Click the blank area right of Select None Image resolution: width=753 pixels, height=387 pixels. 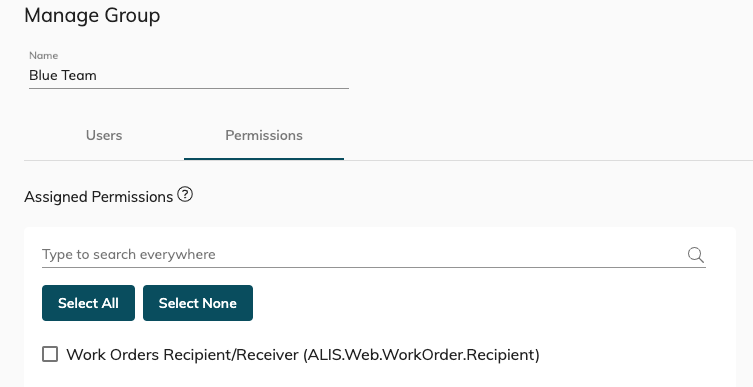click(480, 303)
